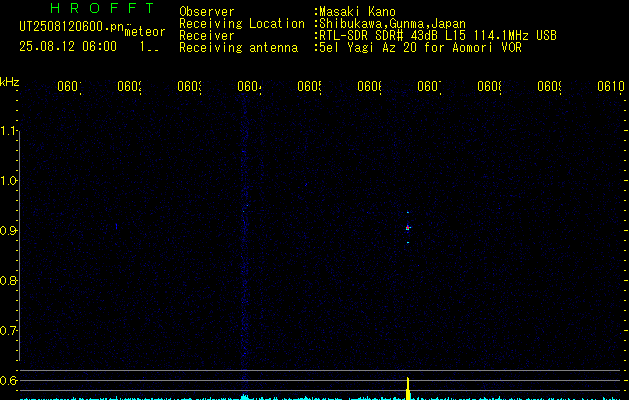Click the 1.0 frequency axis label
This screenshot has height=400, width=629.
coord(9,181)
